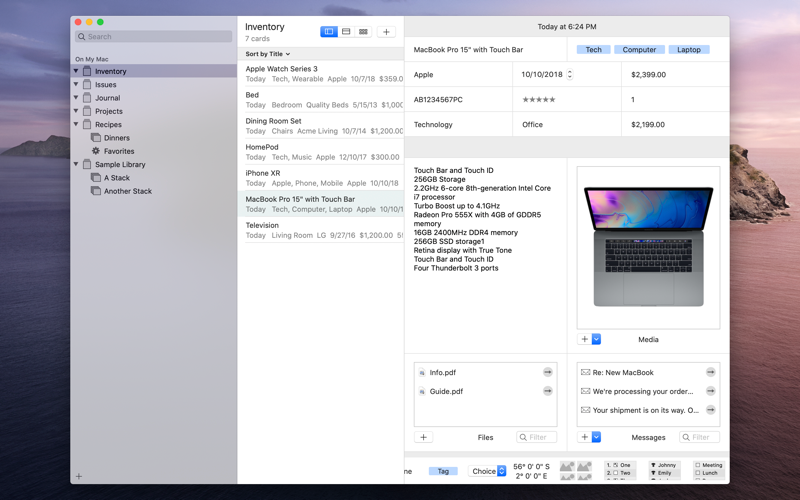This screenshot has height=500, width=800.
Task: Adjust the 10/10/2018 date stepper
Action: 569,74
